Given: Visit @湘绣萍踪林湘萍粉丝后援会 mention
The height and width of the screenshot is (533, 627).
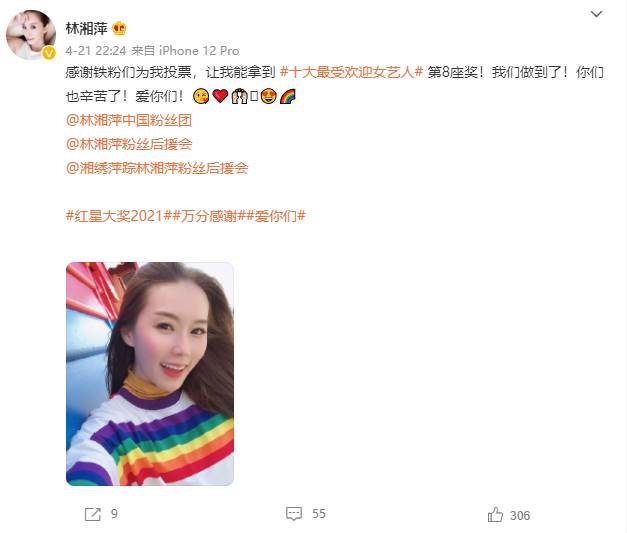Looking at the screenshot, I should click(157, 168).
